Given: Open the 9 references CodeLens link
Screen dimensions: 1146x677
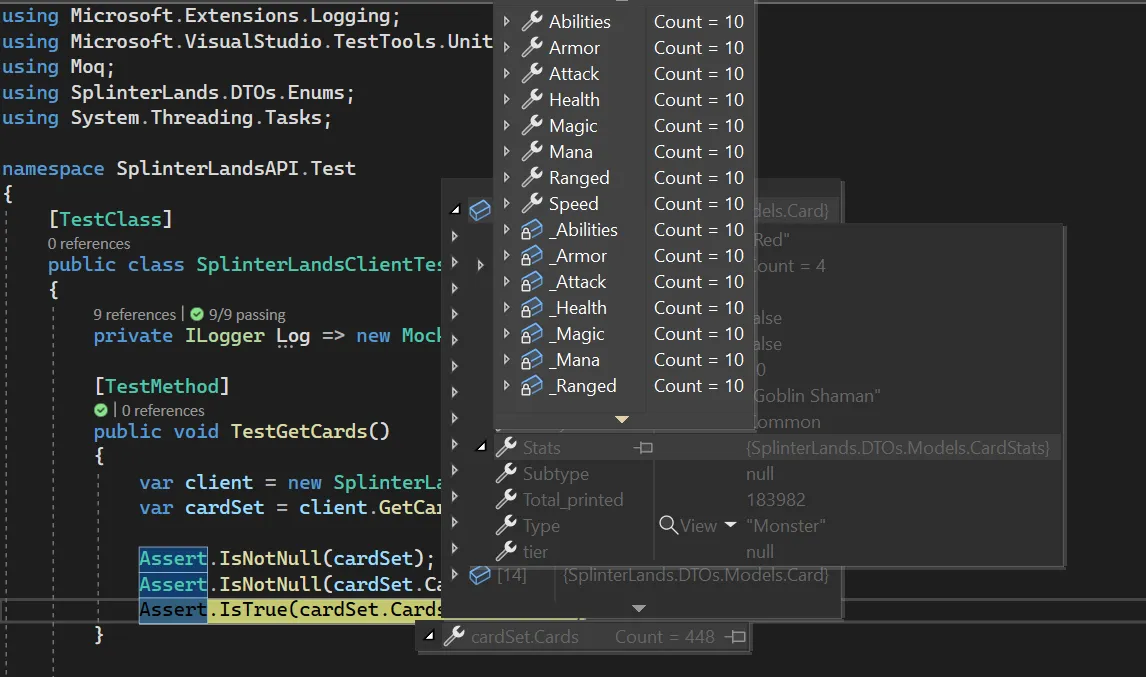Looking at the screenshot, I should pyautogui.click(x=134, y=314).
